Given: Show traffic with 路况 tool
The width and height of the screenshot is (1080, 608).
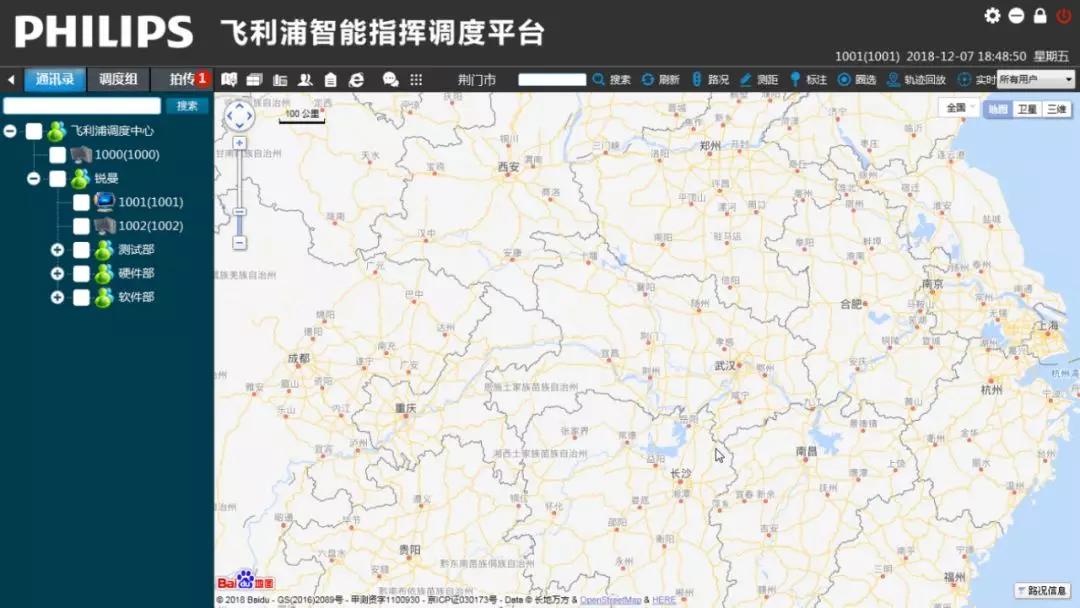Looking at the screenshot, I should 710,80.
